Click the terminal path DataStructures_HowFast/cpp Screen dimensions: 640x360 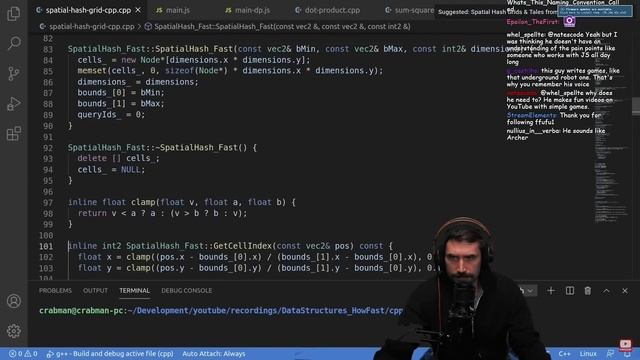pos(342,311)
